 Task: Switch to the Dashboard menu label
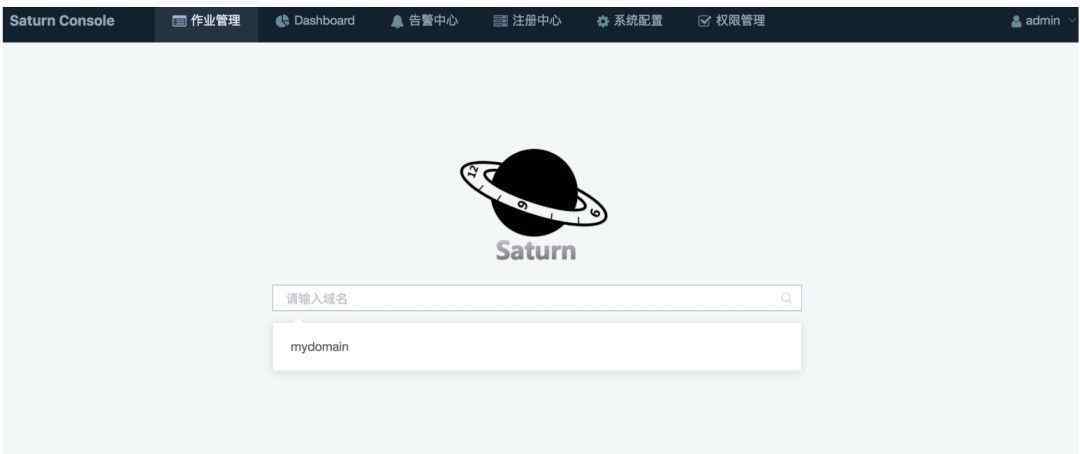(x=324, y=21)
